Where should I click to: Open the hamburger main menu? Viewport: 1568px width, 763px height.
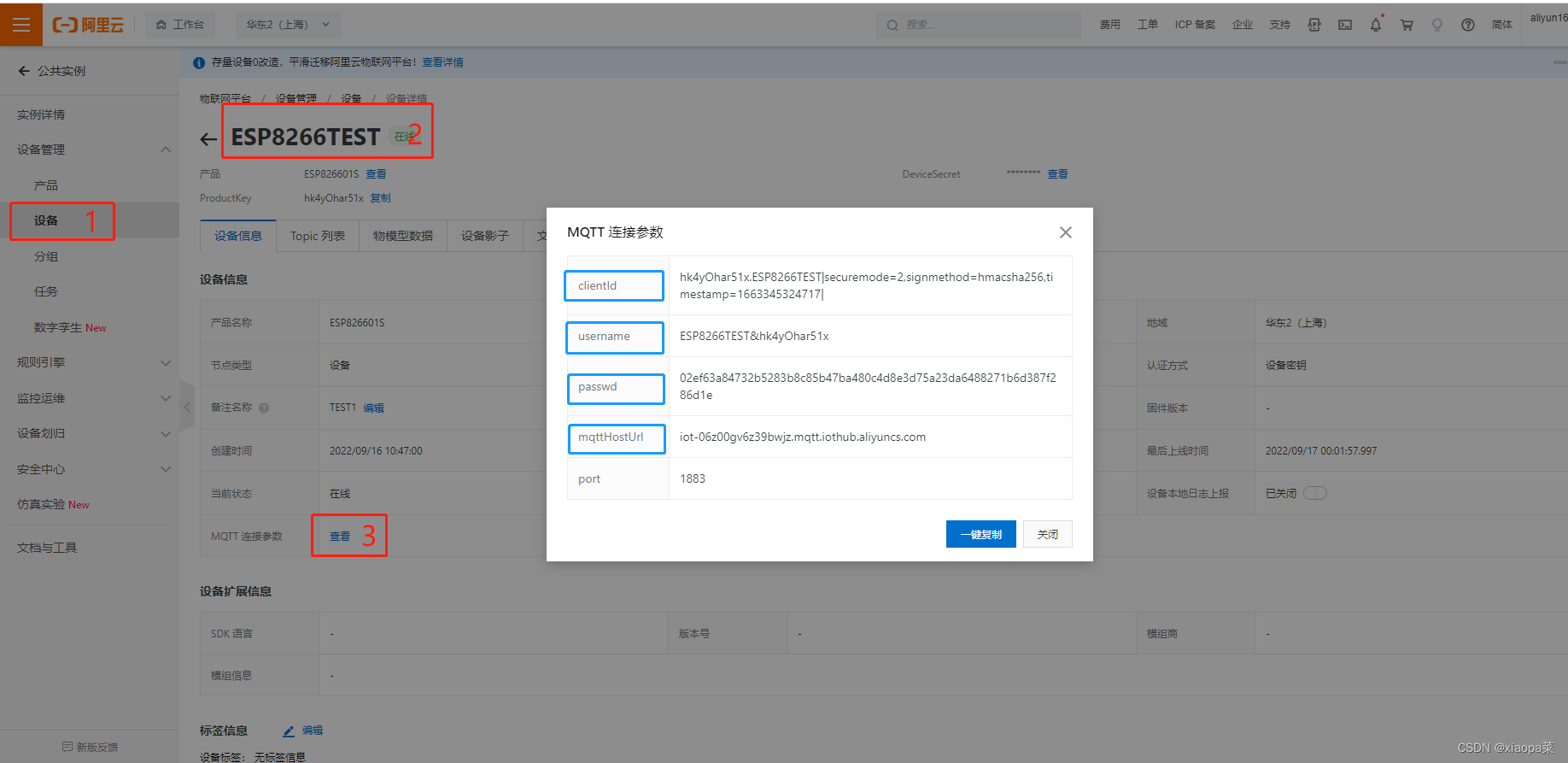[21, 25]
